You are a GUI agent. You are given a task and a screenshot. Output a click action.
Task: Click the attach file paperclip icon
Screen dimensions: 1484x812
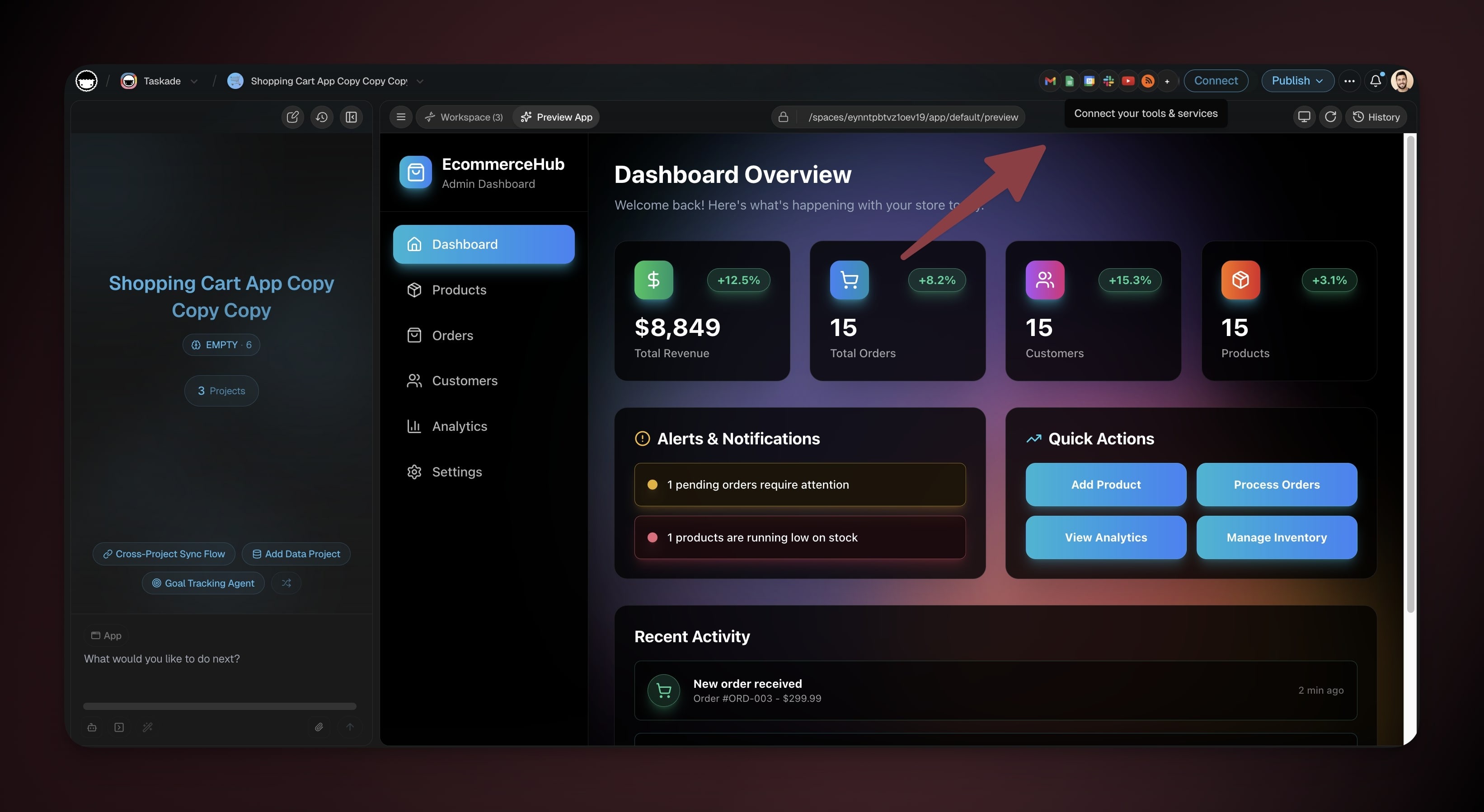click(319, 728)
